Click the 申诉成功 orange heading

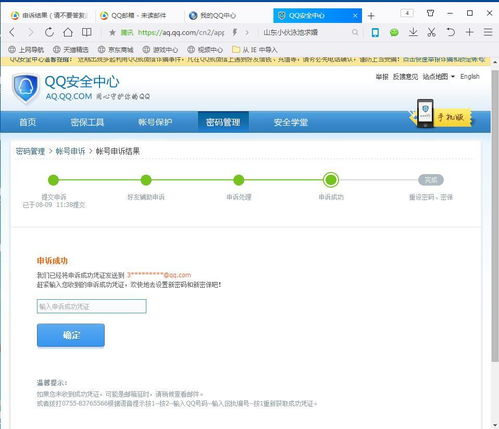(52, 261)
